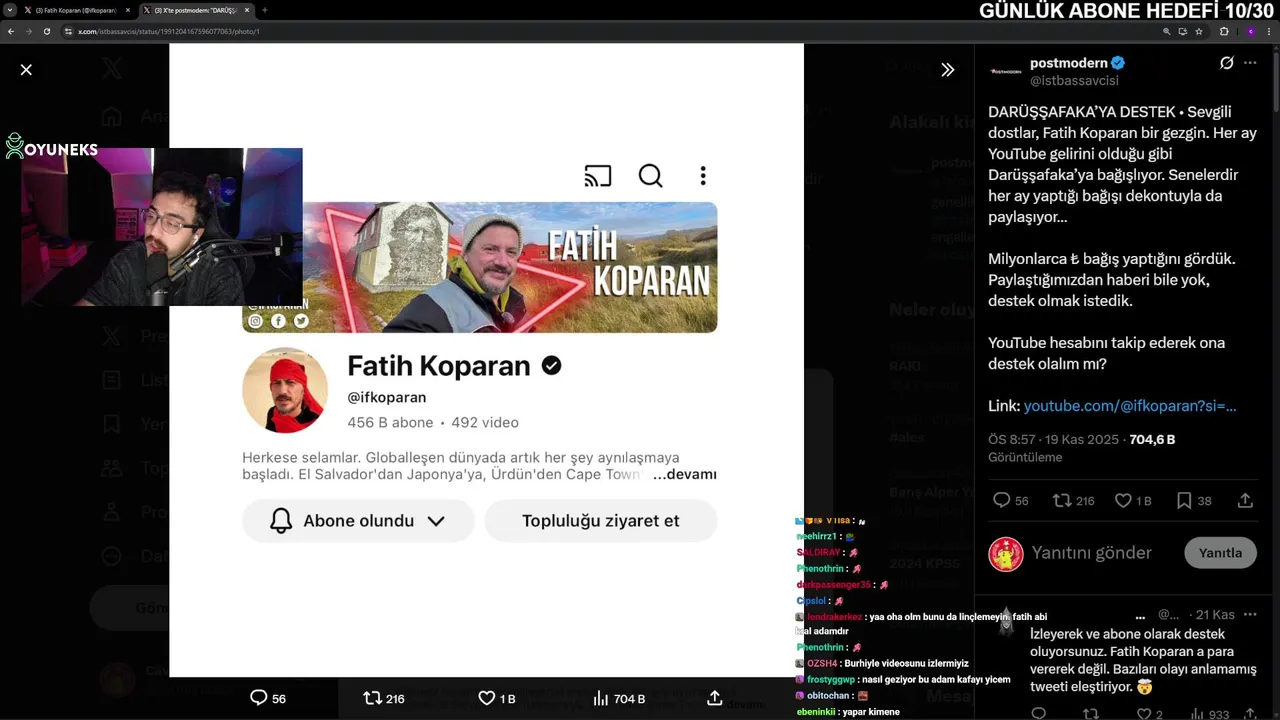Collapse the tweet side panel double chevron
This screenshot has width=1280, height=720.
[x=947, y=70]
